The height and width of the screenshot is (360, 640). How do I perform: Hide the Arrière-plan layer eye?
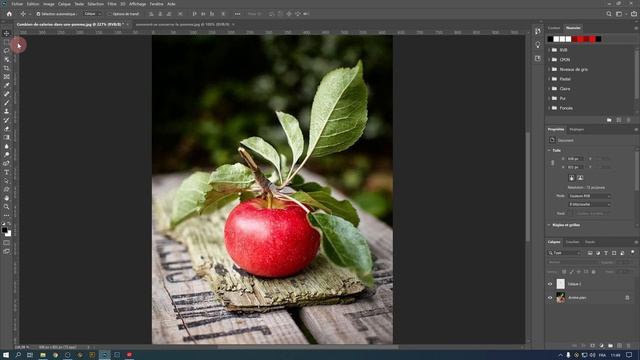(x=550, y=298)
